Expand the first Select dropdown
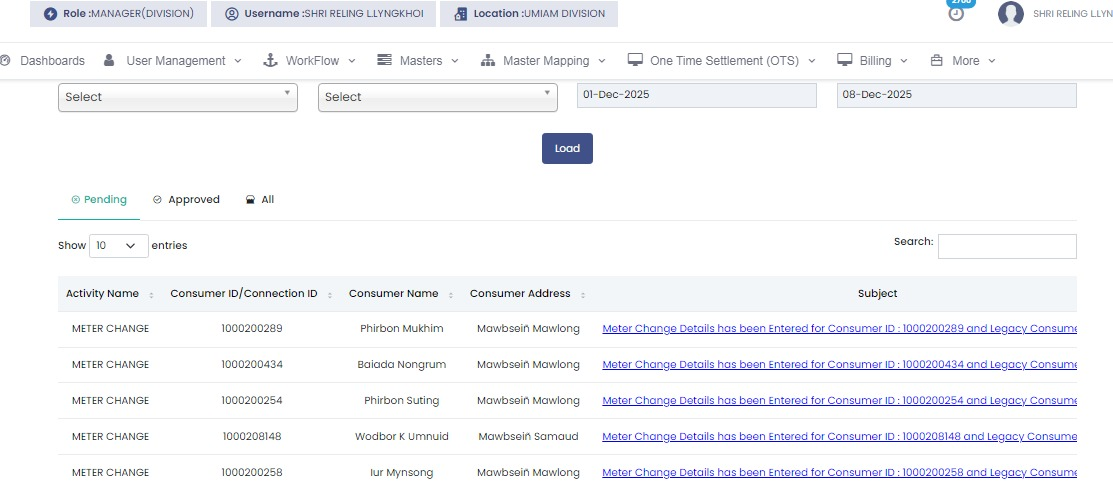The image size is (1113, 490). [x=177, y=97]
